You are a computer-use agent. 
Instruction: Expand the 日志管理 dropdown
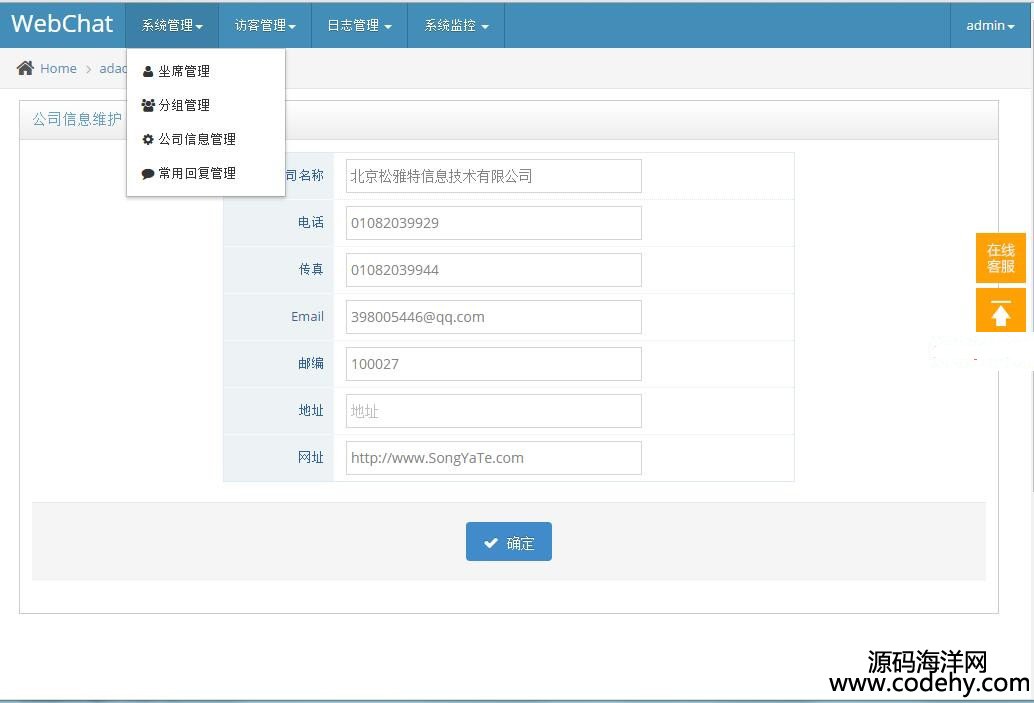(359, 26)
